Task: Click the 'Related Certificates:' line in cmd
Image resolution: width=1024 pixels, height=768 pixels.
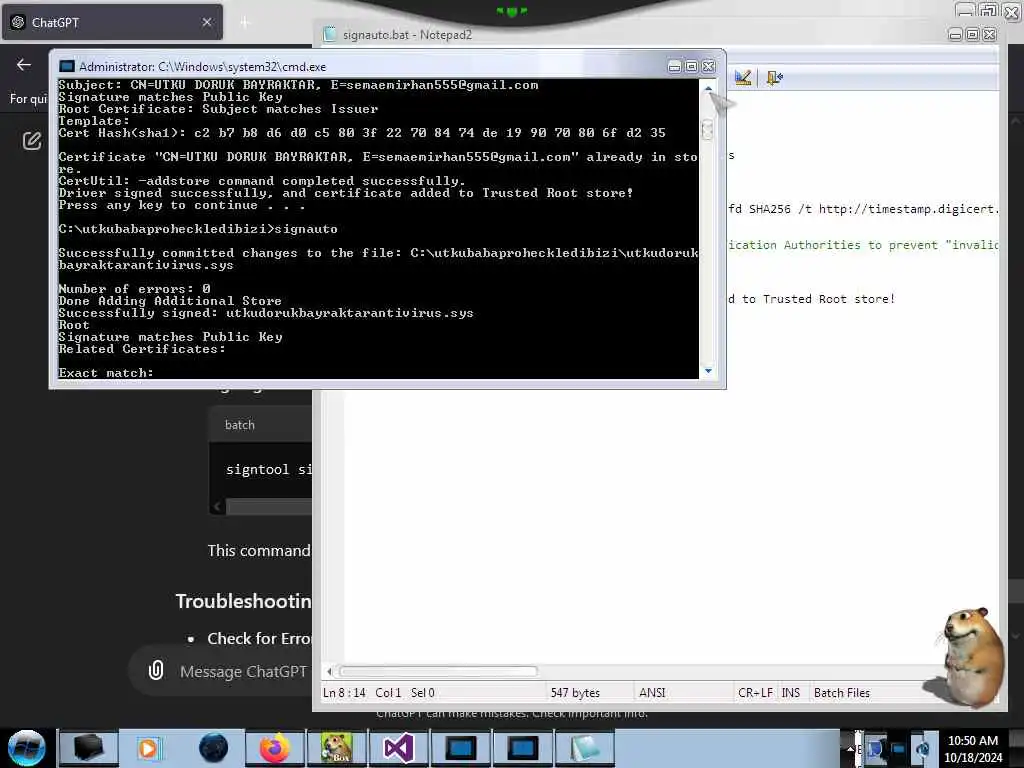Action: [142, 349]
